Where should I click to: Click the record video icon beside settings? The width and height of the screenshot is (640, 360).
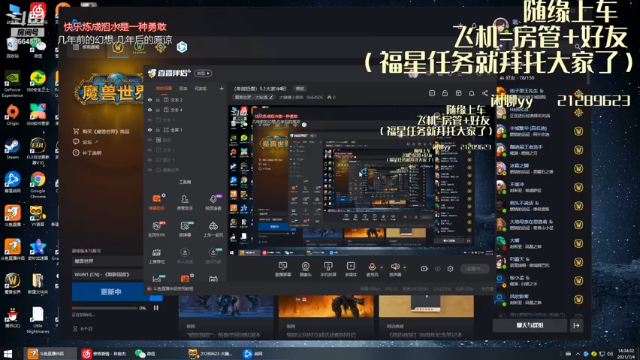[424, 268]
